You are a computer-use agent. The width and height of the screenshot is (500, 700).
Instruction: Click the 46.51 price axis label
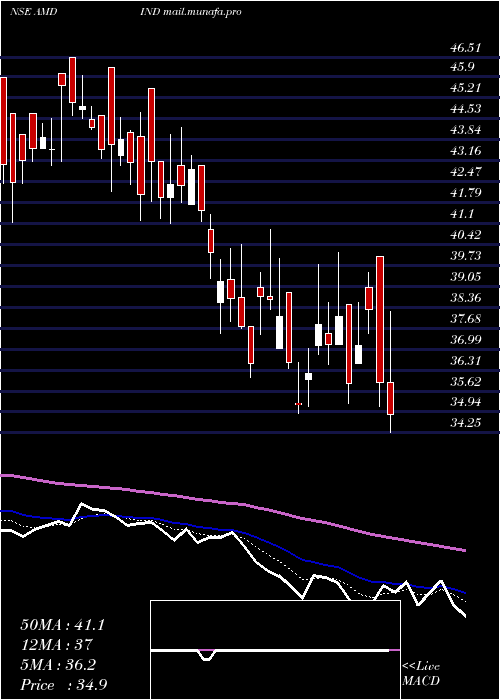pyautogui.click(x=465, y=47)
